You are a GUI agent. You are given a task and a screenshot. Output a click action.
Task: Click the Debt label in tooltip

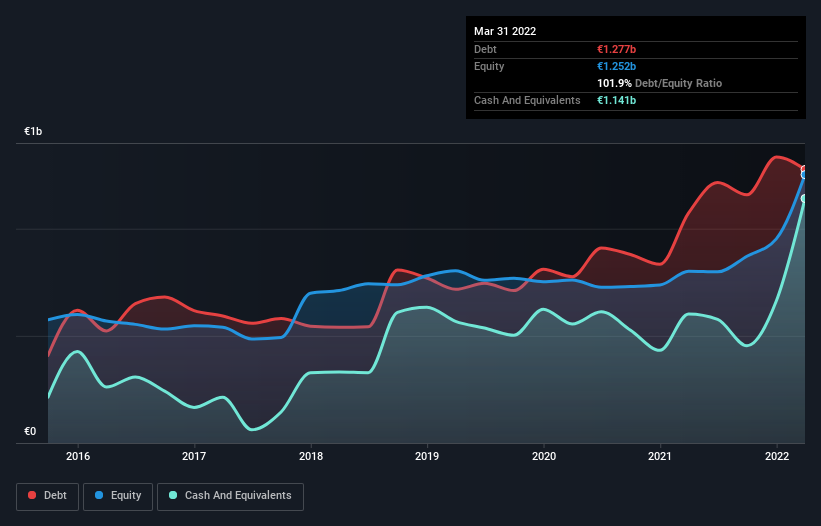pyautogui.click(x=485, y=49)
